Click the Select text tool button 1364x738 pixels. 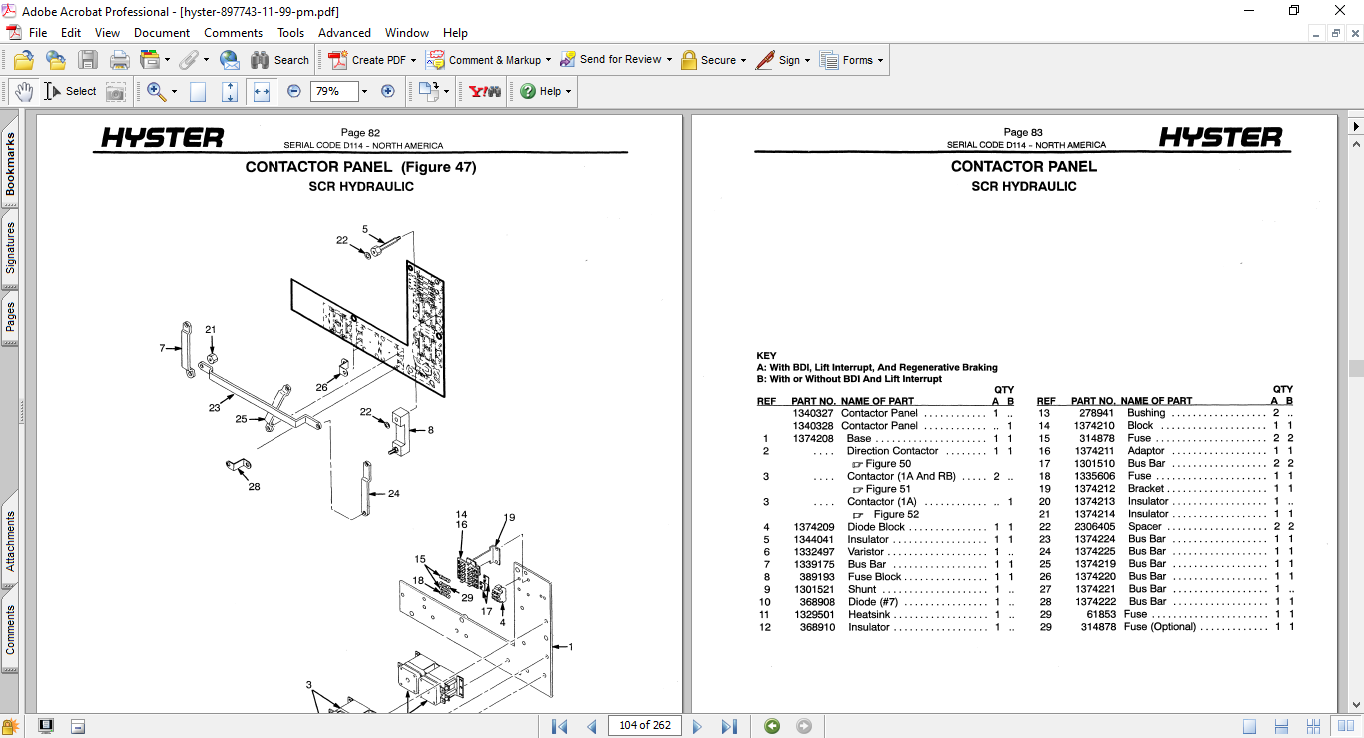pos(70,91)
